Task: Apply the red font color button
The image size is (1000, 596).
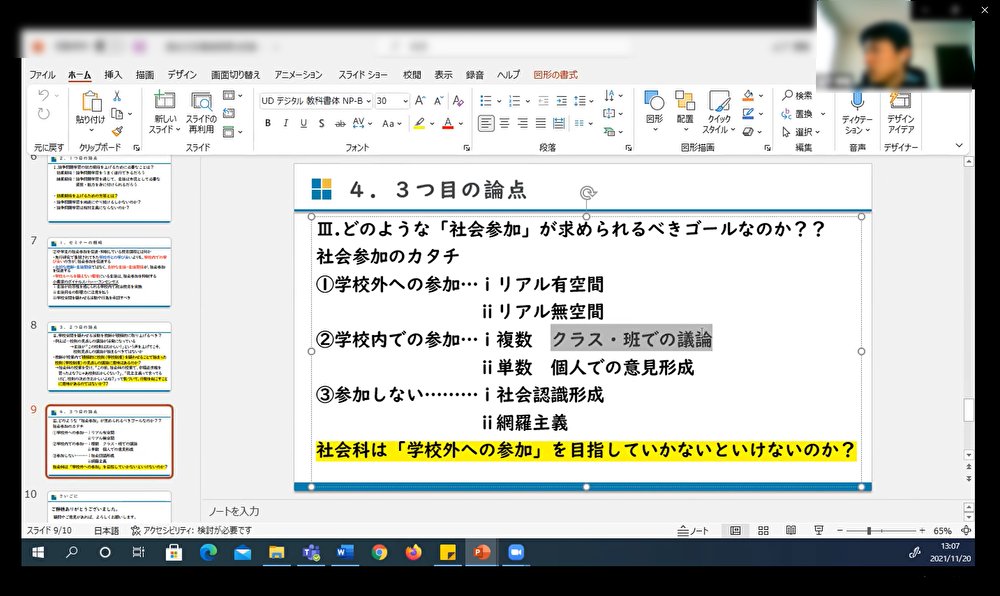Action: 448,123
